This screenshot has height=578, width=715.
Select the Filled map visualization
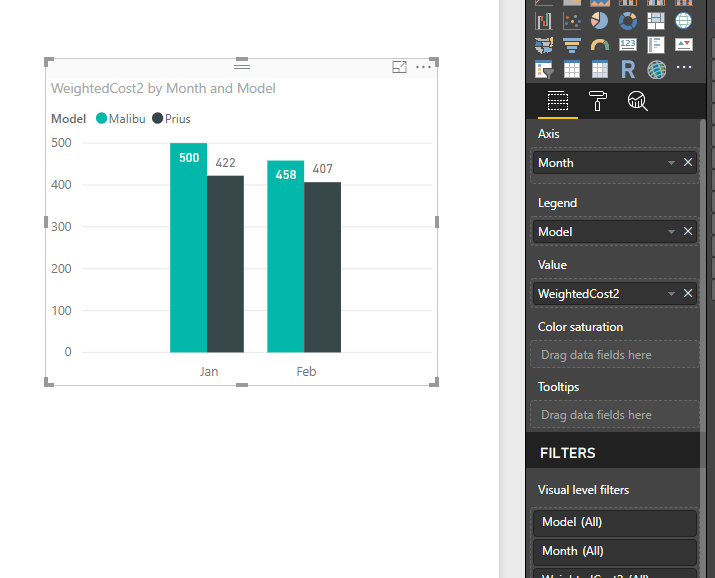[x=544, y=45]
